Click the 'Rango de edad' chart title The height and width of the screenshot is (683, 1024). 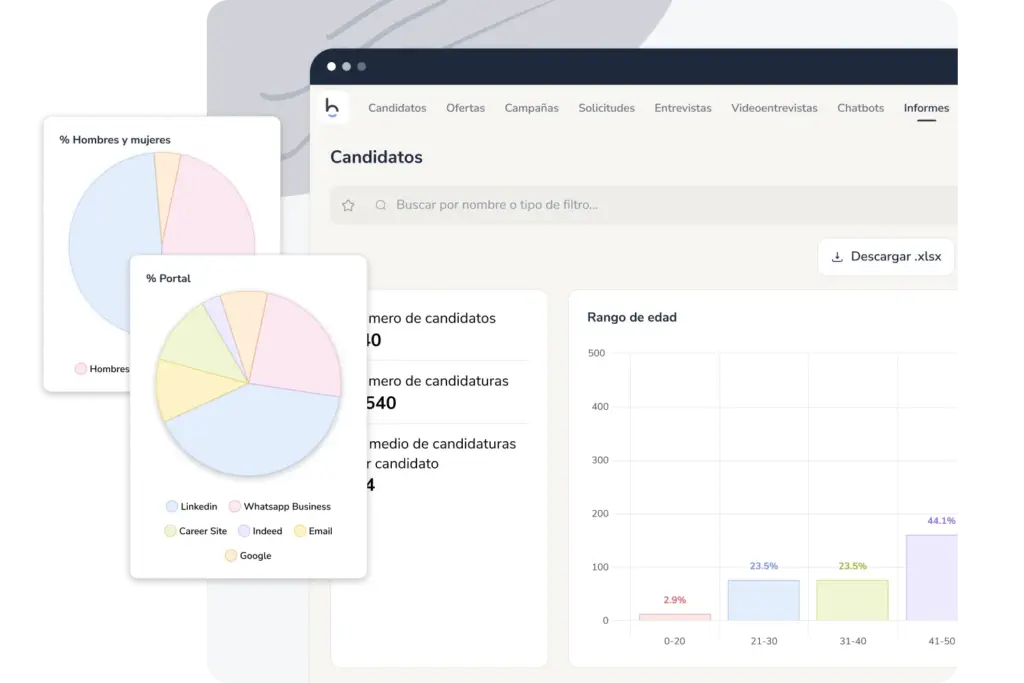[x=632, y=317]
